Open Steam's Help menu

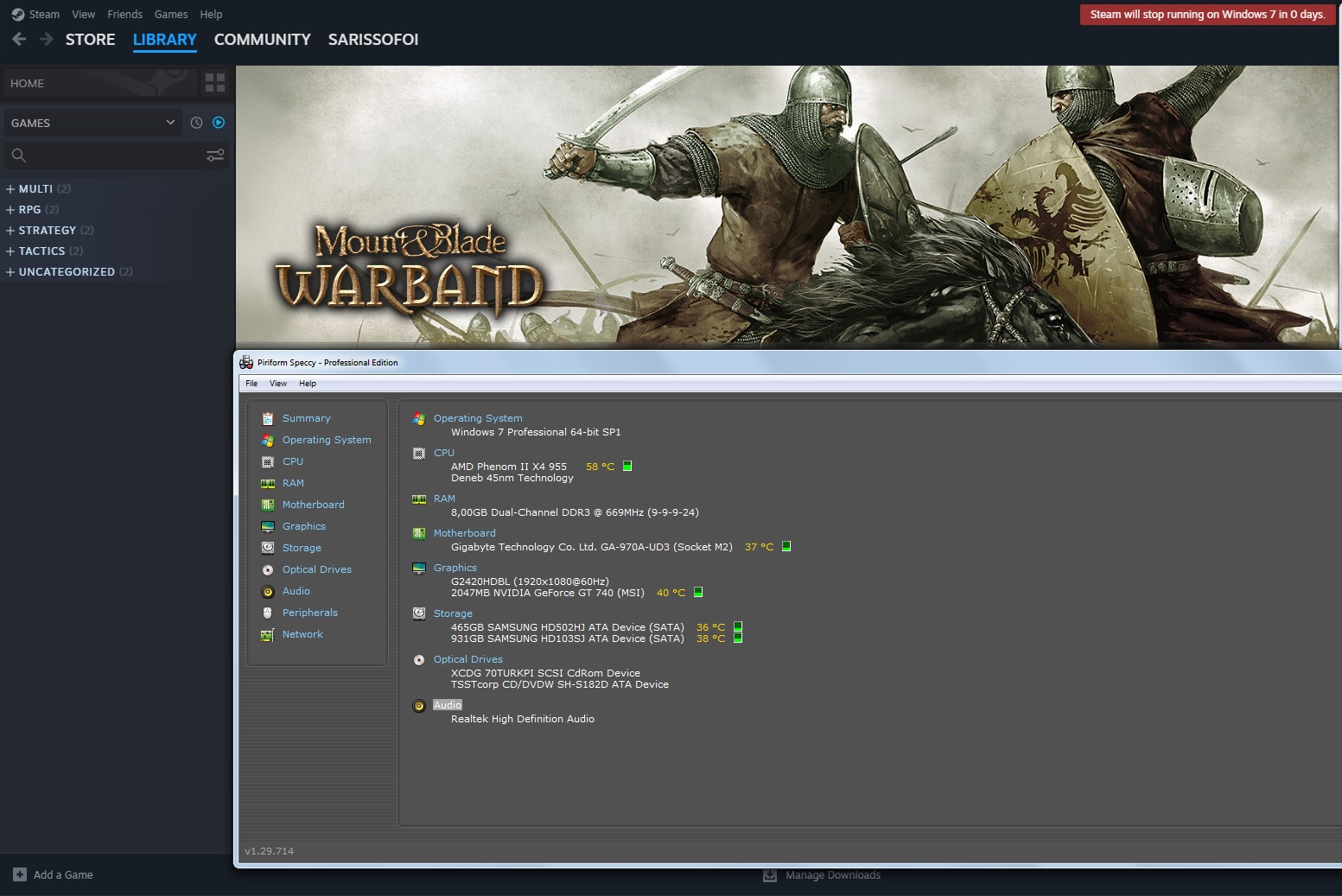pyautogui.click(x=211, y=15)
